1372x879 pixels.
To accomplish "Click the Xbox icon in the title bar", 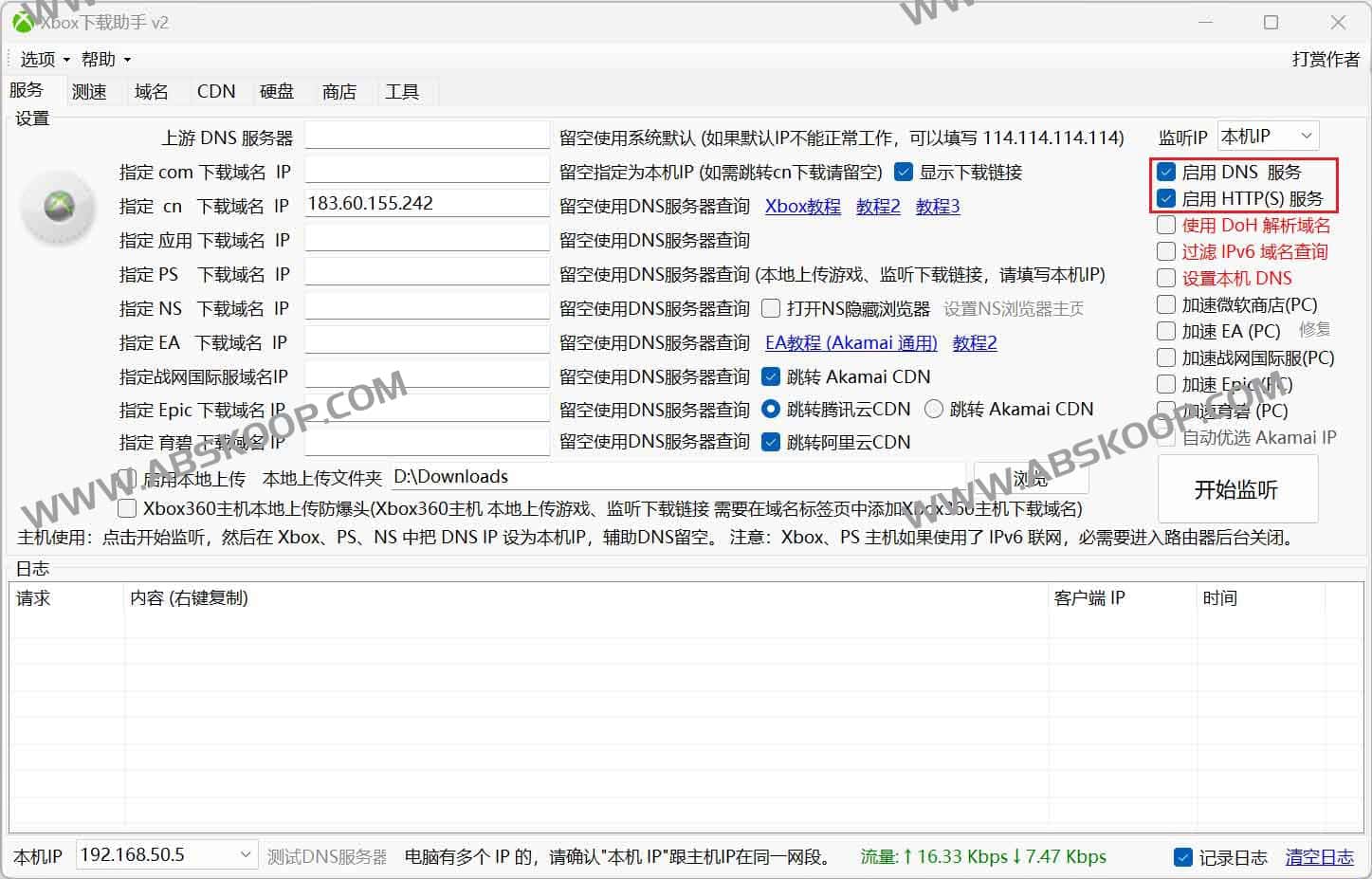I will point(21,21).
